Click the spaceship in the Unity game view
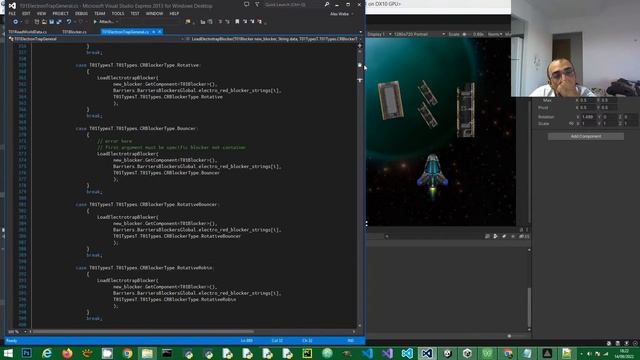Viewport: 640px width, 360px height. pos(433,176)
